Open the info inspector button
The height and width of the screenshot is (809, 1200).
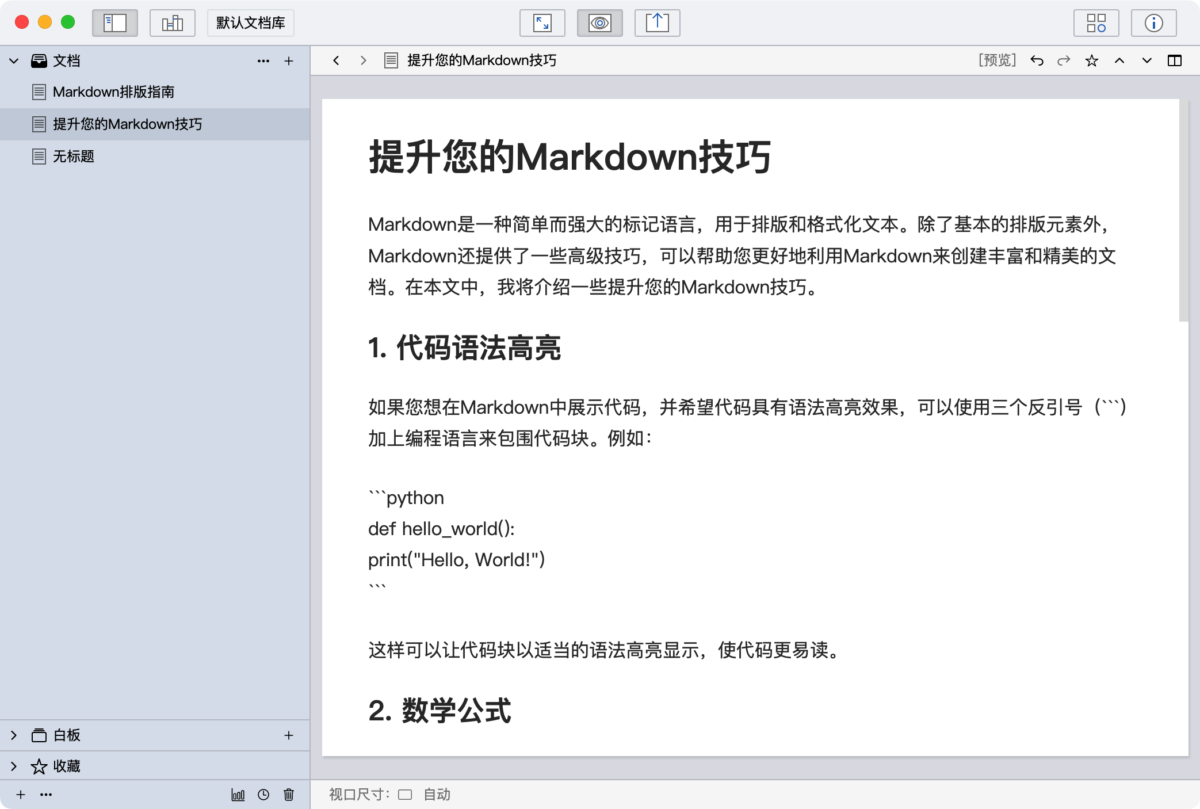(1154, 22)
